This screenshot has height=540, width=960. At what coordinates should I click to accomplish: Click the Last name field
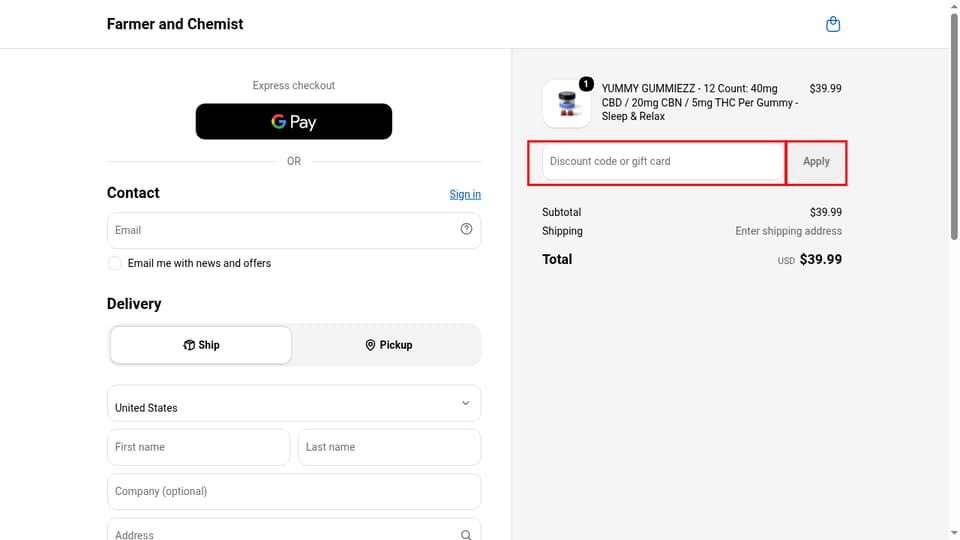(389, 447)
